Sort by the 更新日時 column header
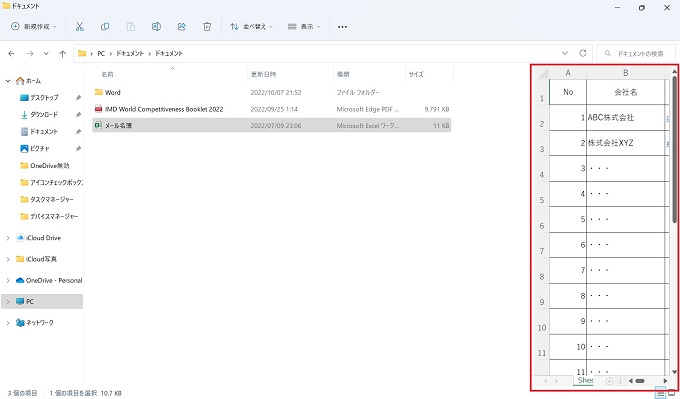The height and width of the screenshot is (399, 680). (x=264, y=74)
